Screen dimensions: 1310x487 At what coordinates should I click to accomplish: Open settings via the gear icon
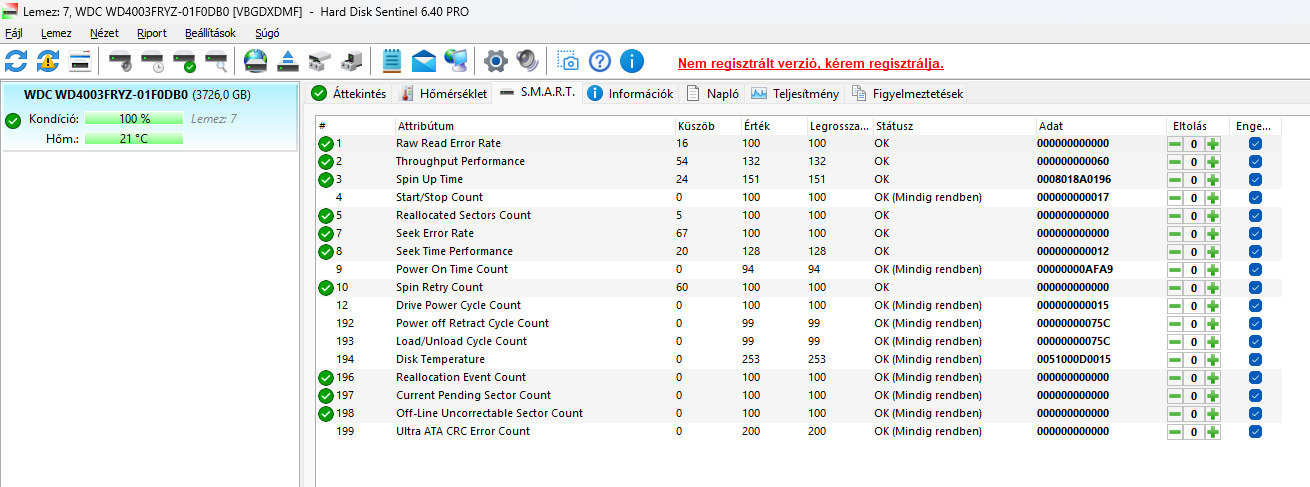495,61
